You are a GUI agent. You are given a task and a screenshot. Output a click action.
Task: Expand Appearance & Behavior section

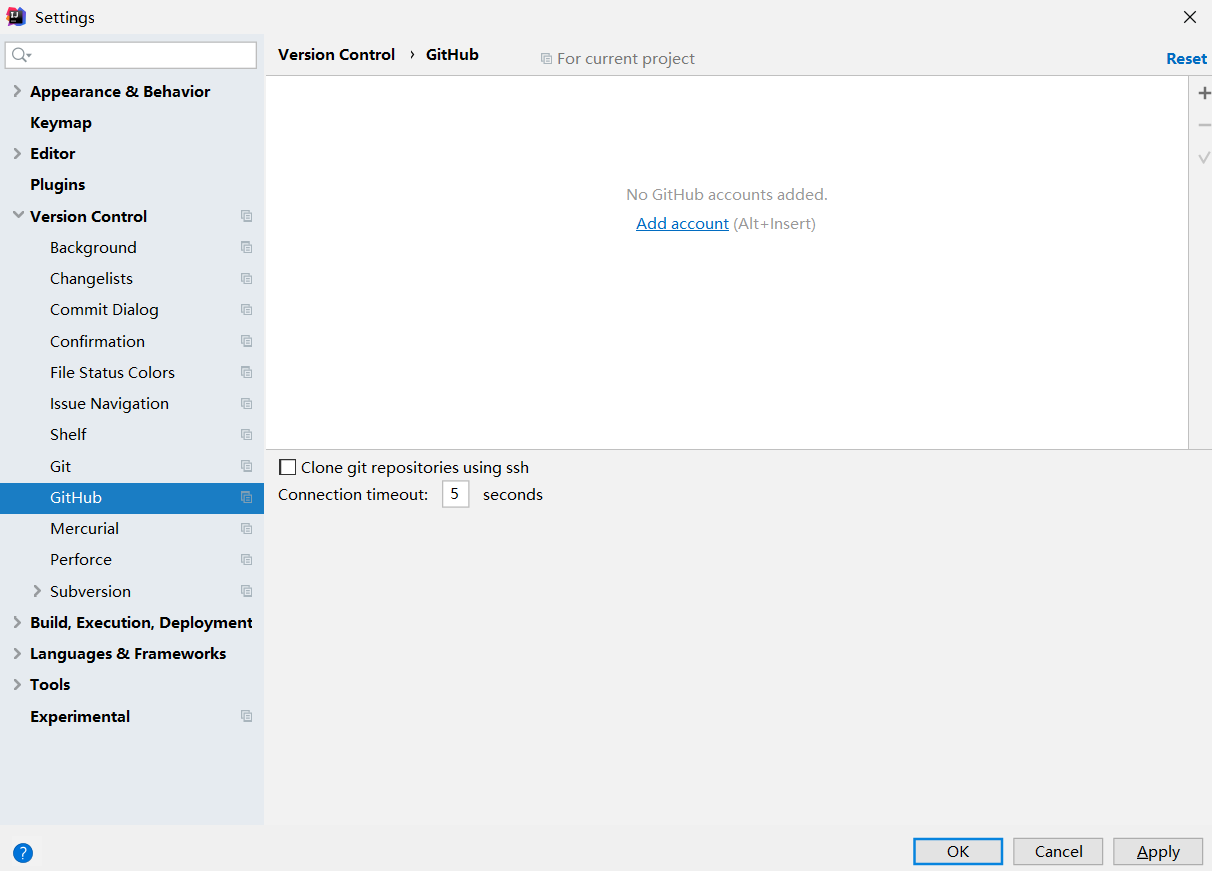click(17, 91)
